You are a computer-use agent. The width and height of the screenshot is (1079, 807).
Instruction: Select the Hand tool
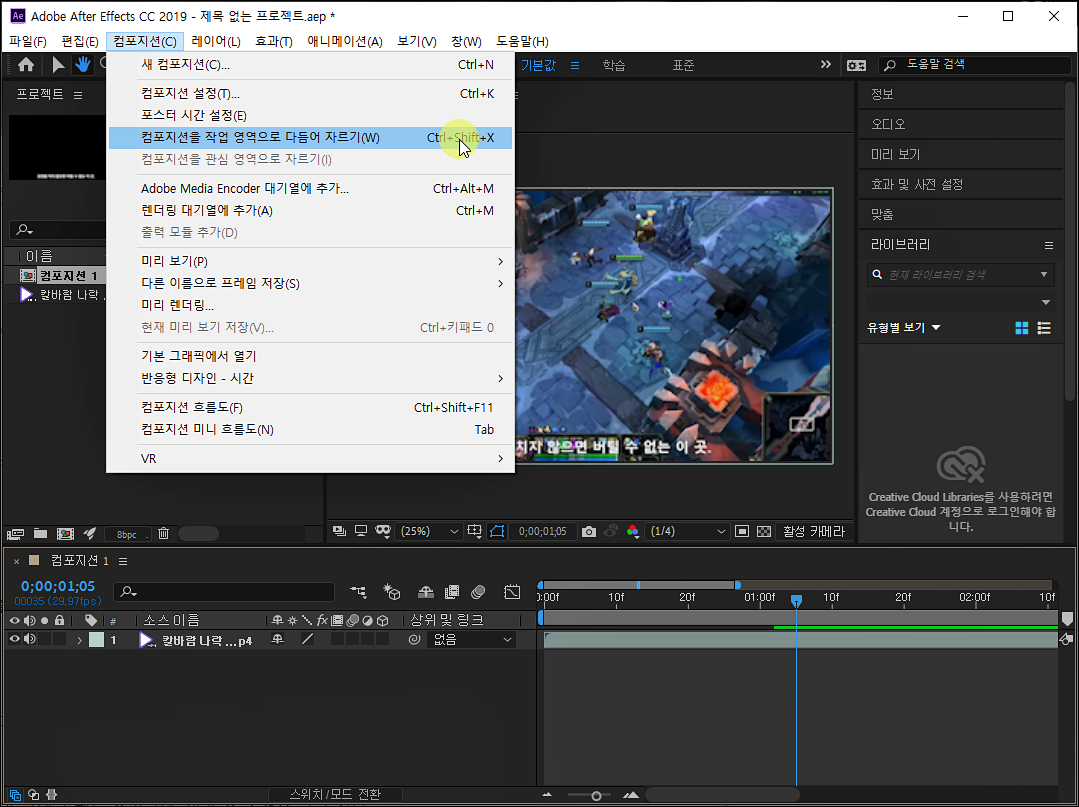pos(83,65)
